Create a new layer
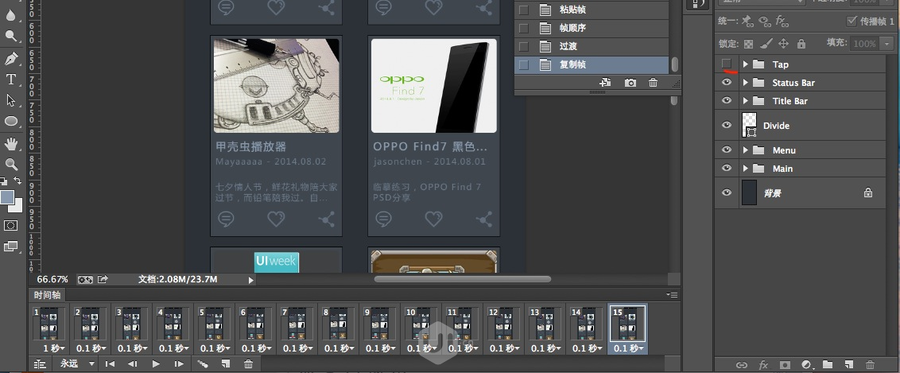The image size is (900, 373). click(849, 364)
